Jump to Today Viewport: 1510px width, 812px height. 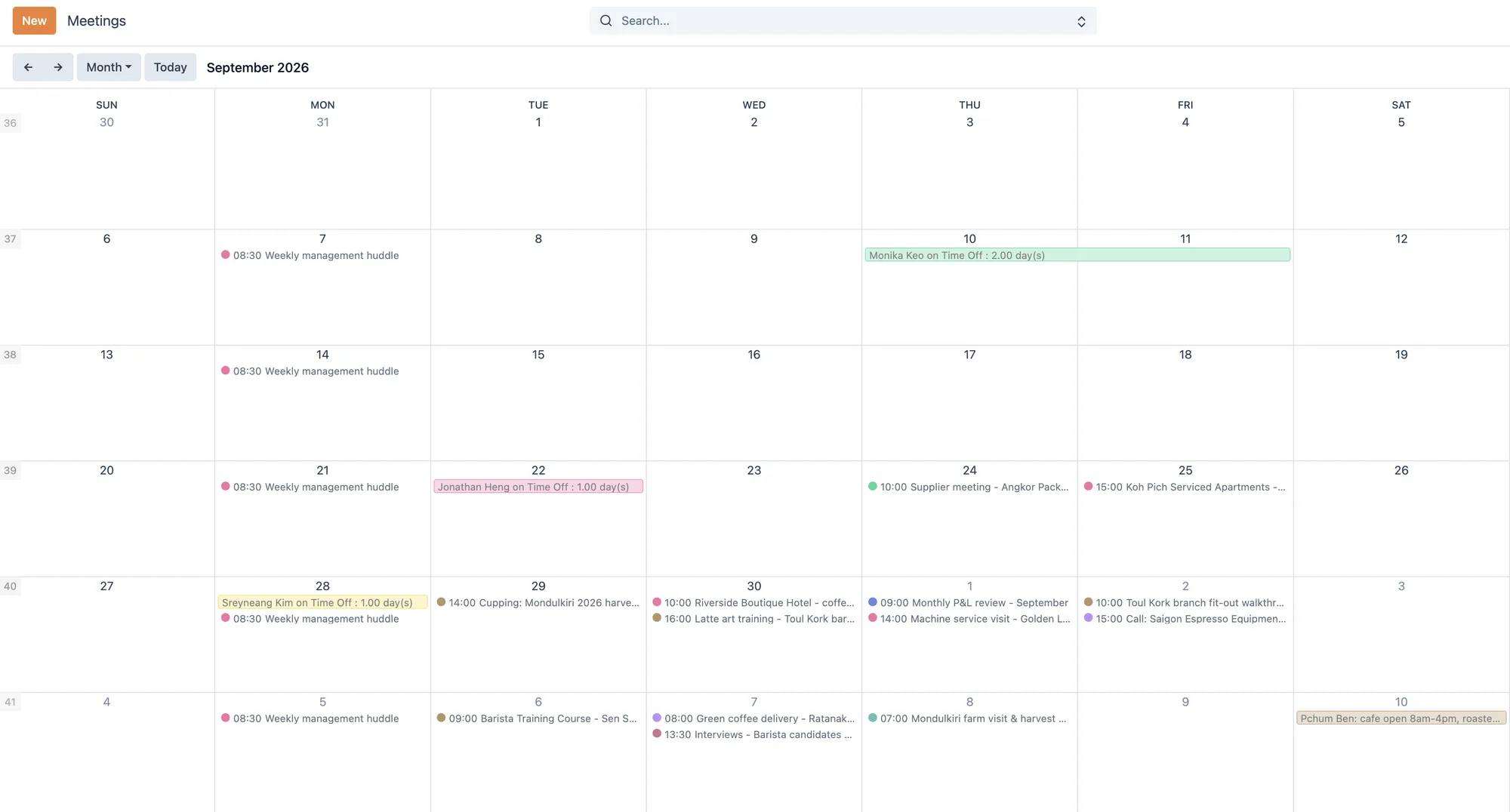click(x=171, y=67)
